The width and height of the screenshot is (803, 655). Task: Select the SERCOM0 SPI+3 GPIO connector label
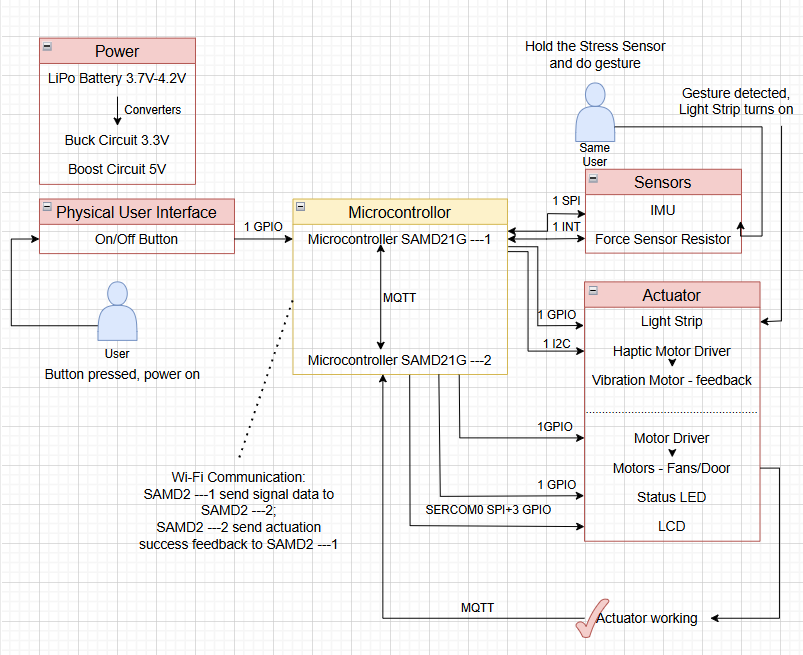pos(487,509)
